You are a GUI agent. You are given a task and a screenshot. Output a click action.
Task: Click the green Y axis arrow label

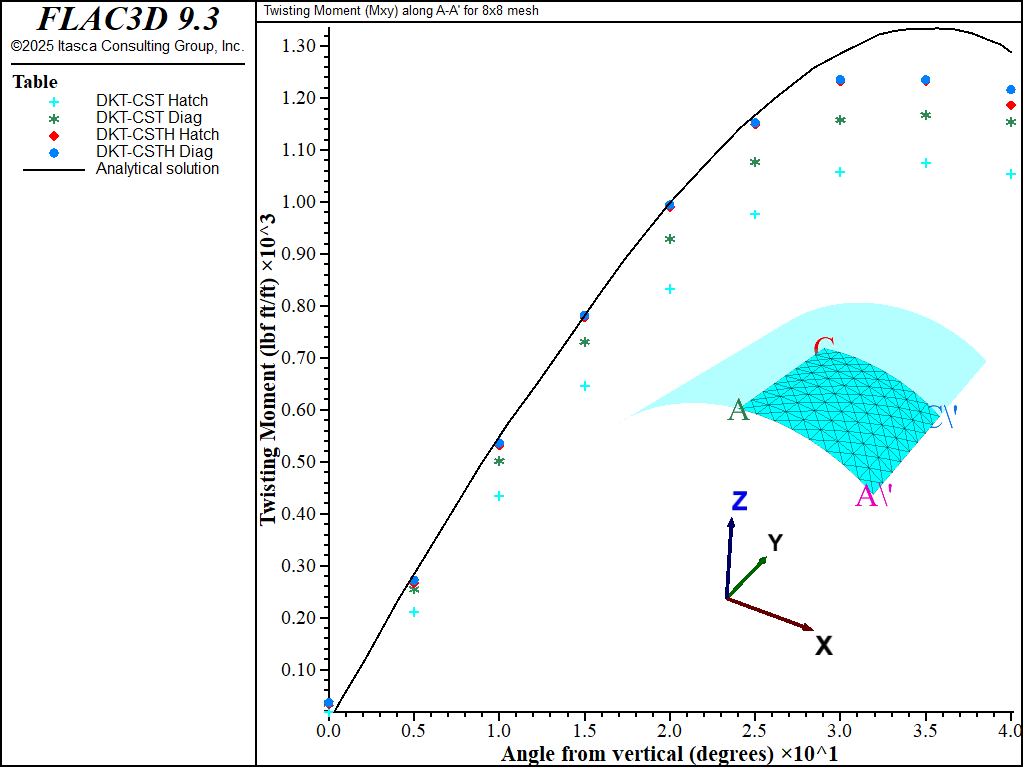pos(774,543)
